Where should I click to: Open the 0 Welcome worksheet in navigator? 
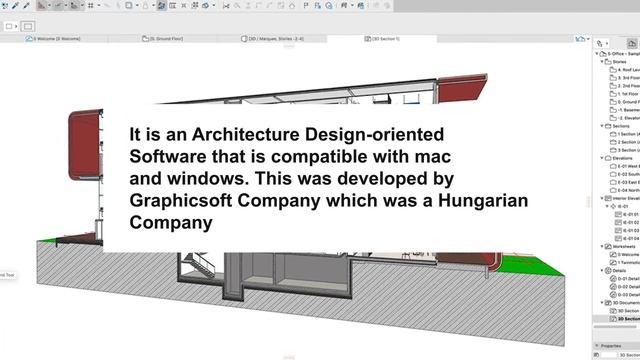[x=624, y=255]
